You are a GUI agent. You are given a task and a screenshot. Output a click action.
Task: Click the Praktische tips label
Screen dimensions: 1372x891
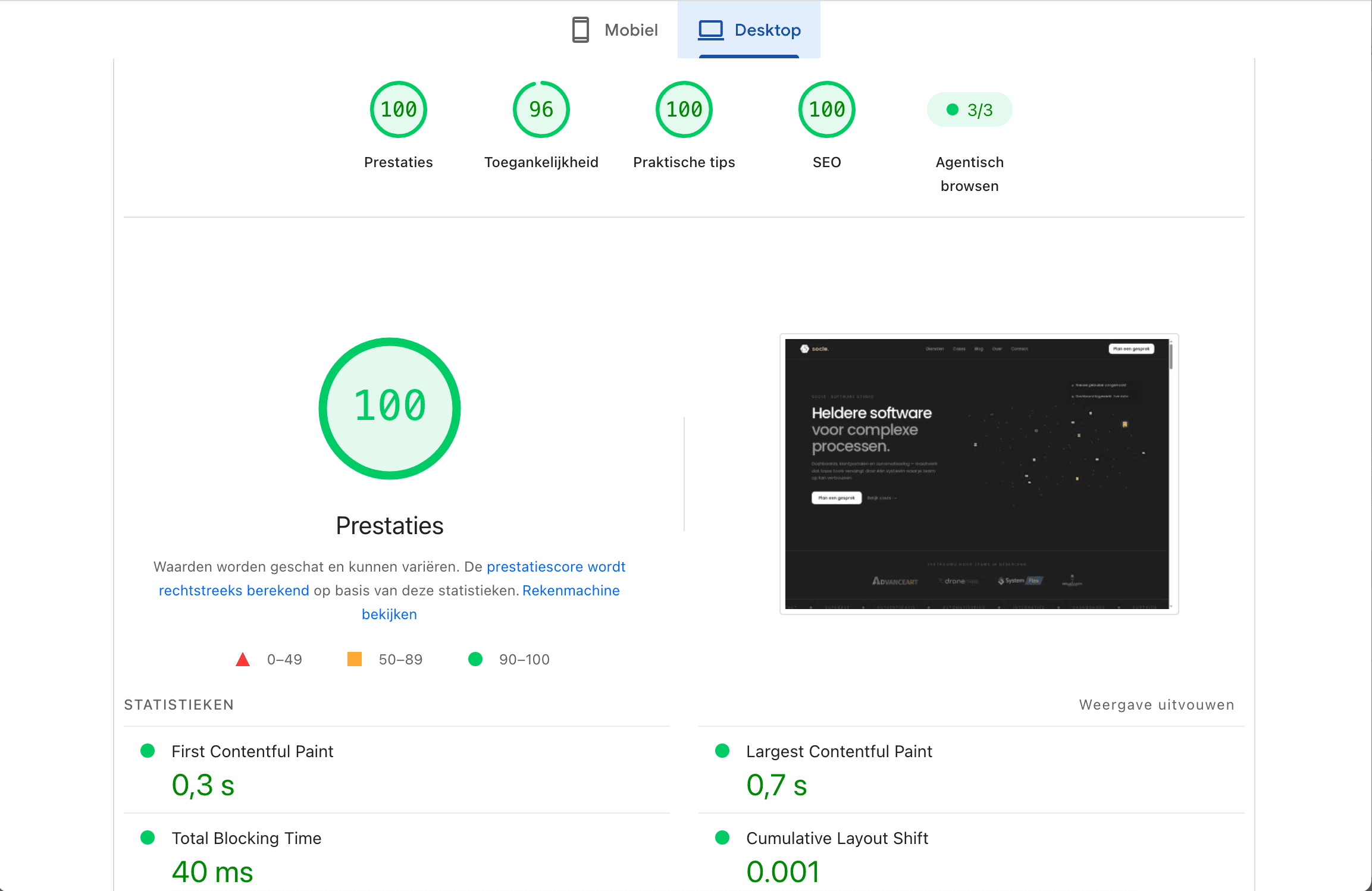click(x=684, y=162)
